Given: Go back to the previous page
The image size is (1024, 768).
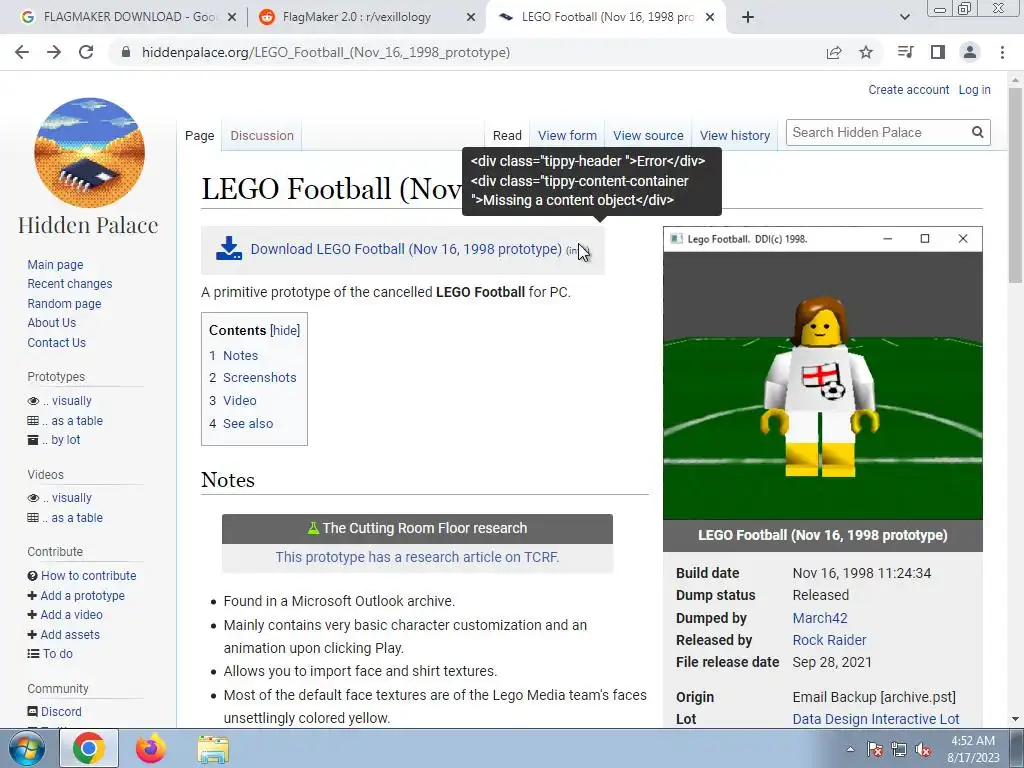Looking at the screenshot, I should (22, 52).
